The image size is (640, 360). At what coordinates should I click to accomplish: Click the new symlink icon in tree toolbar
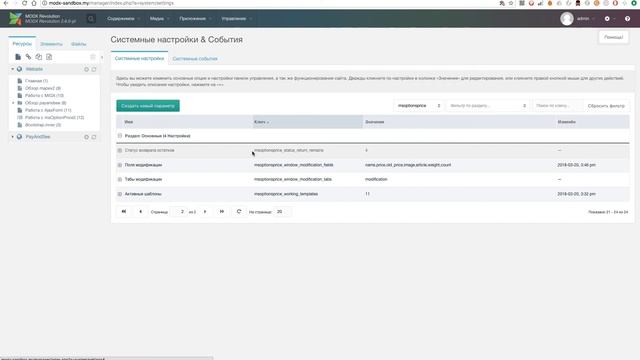click(x=39, y=57)
